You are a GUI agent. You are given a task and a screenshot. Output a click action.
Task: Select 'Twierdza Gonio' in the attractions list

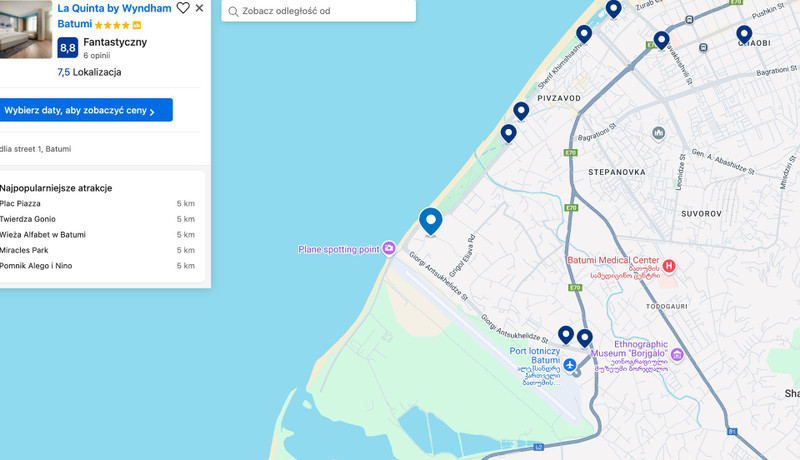[28, 219]
